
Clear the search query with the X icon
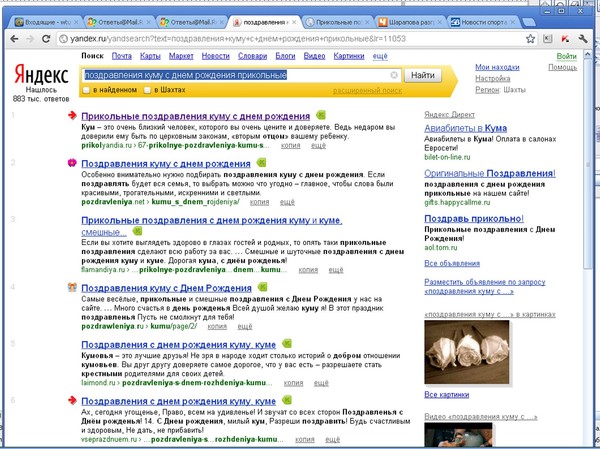[394, 75]
